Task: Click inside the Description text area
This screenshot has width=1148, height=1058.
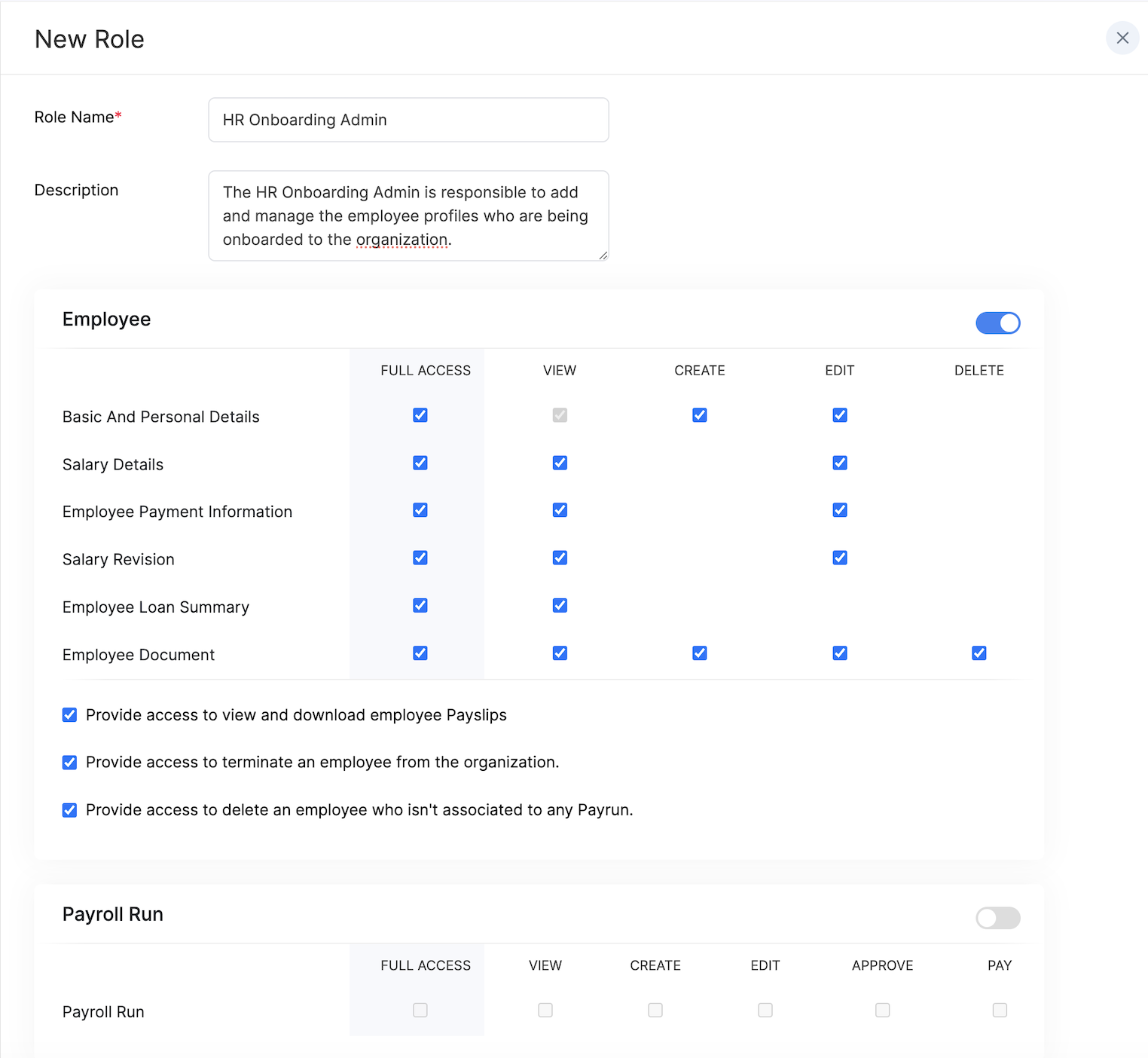Action: pos(408,216)
